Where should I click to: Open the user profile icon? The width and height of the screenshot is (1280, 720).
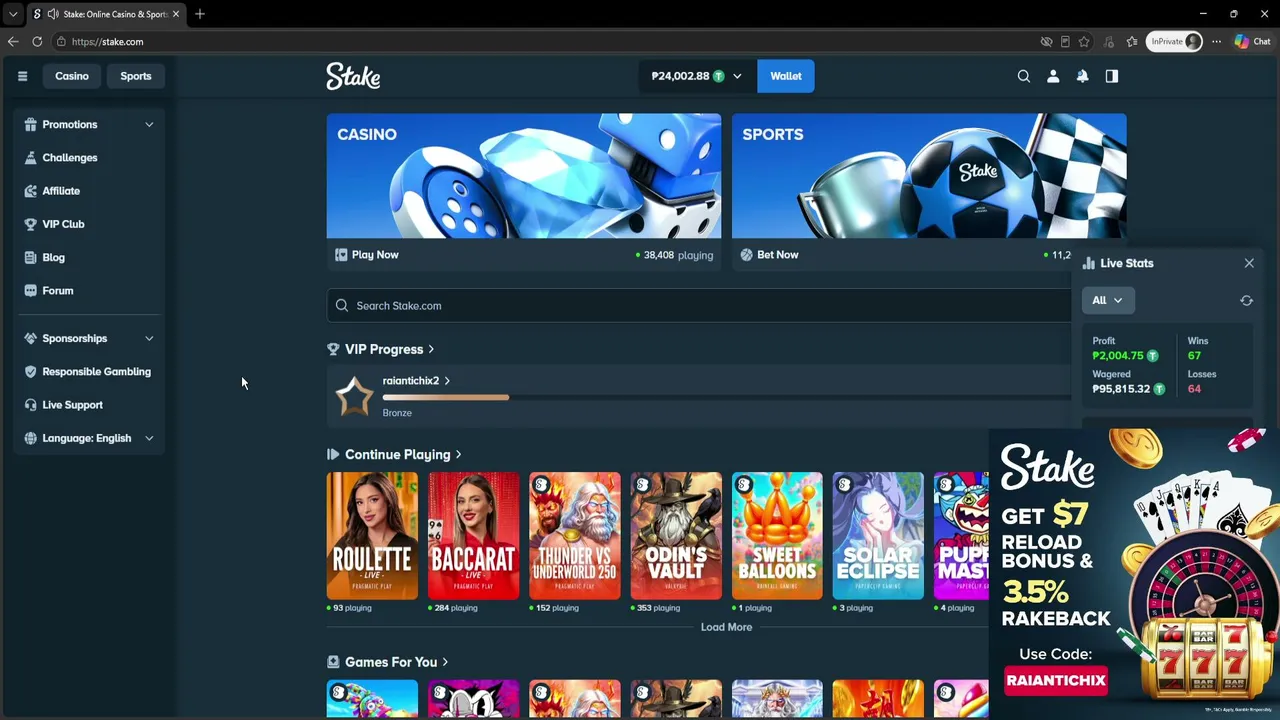(1053, 76)
